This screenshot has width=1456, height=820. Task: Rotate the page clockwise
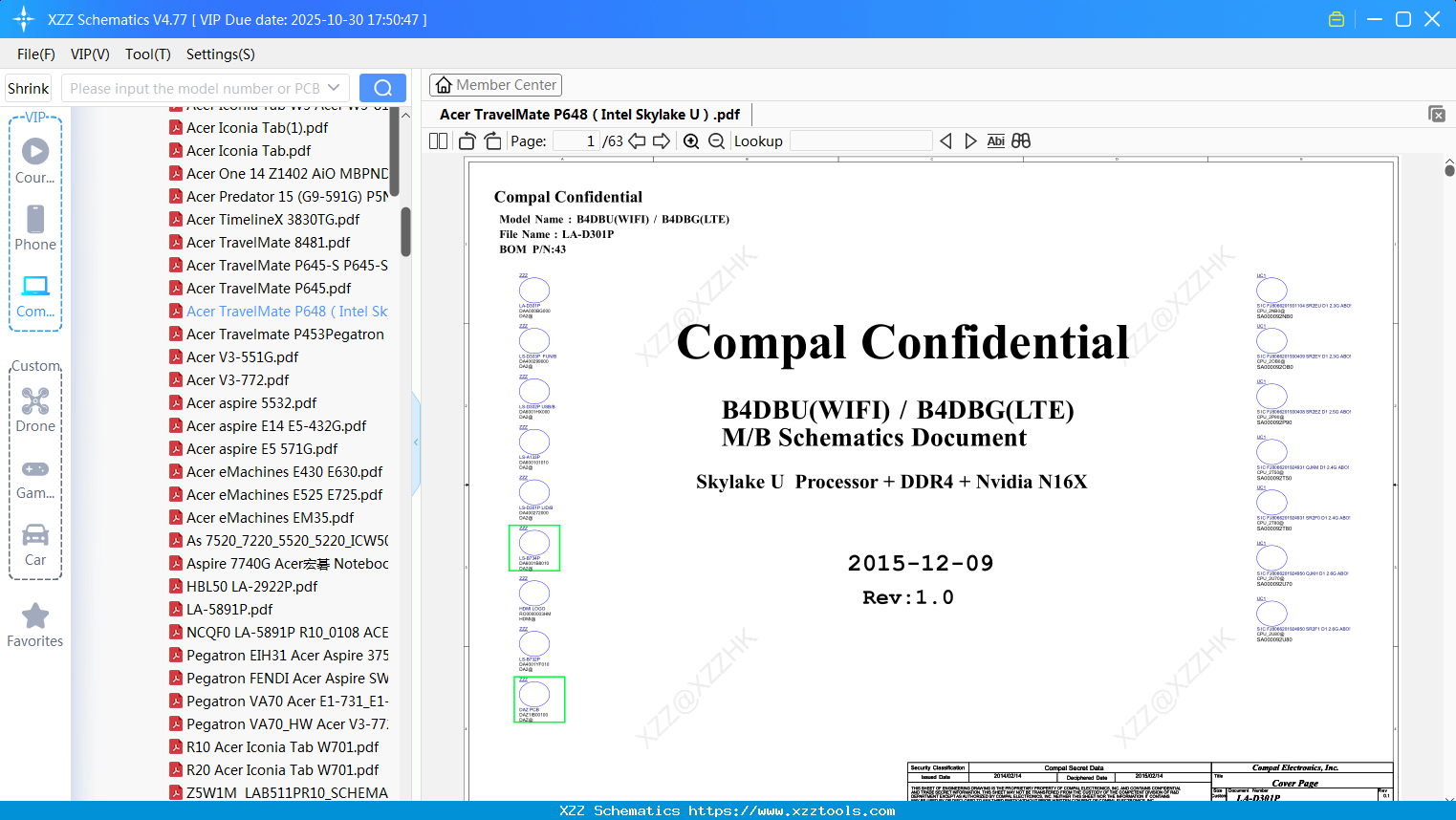point(493,141)
